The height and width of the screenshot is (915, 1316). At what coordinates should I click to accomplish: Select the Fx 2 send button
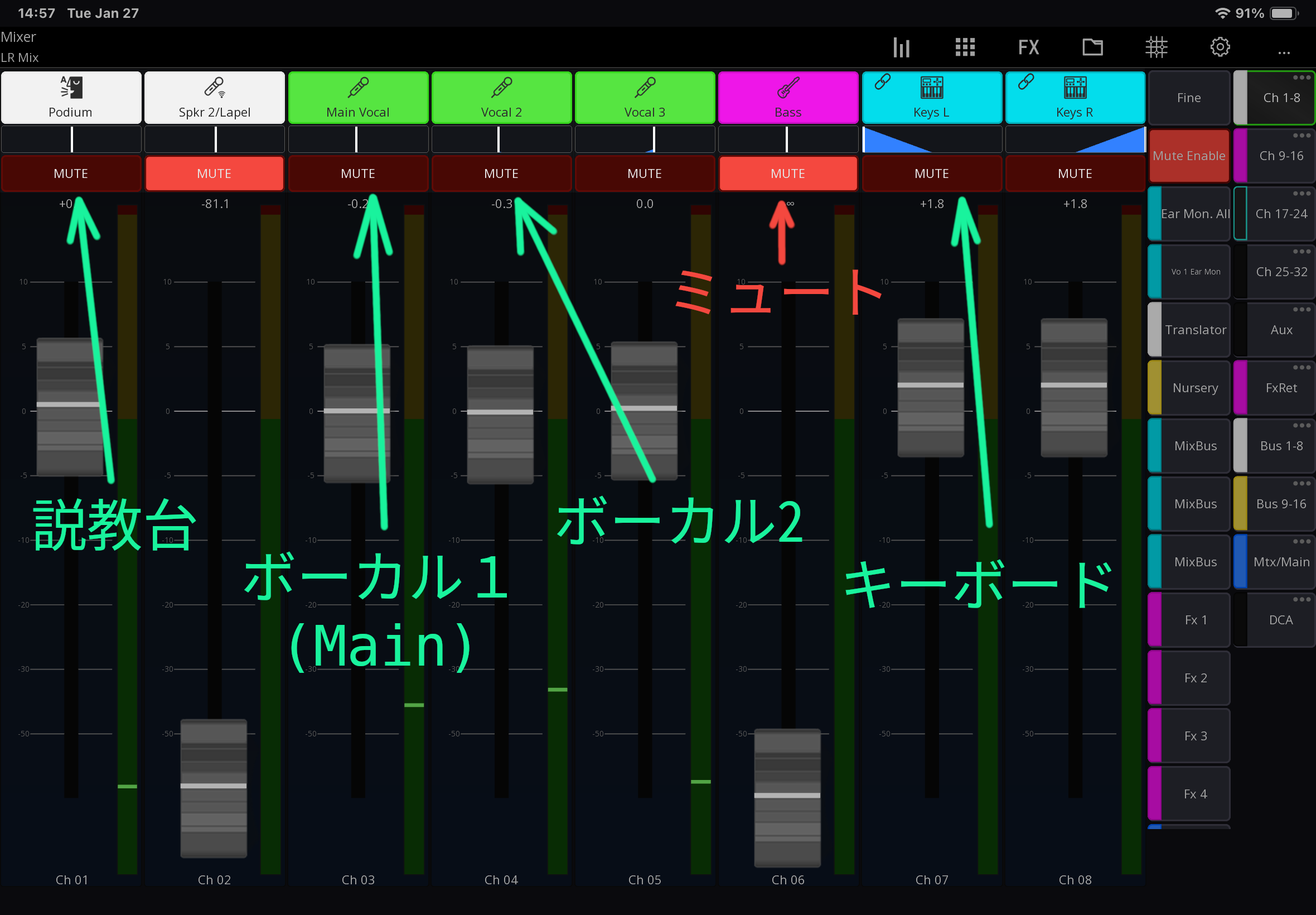pyautogui.click(x=1195, y=678)
